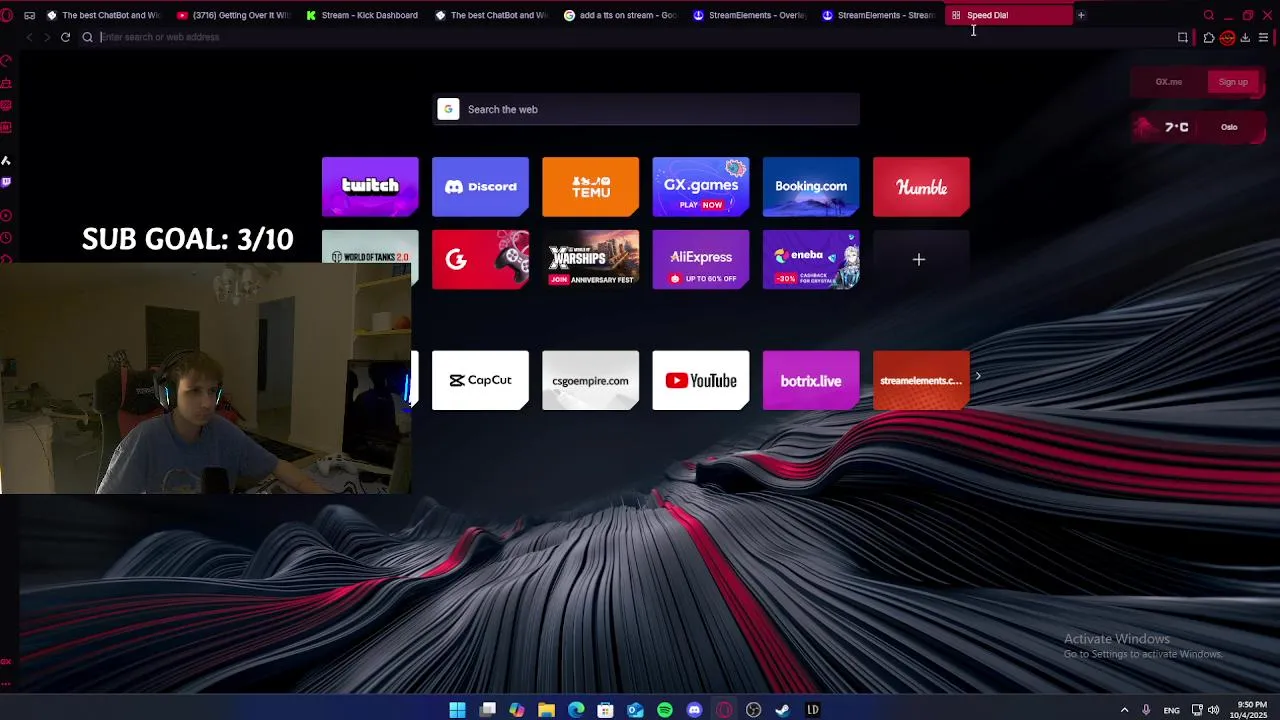Open Twitch in the sidebar
The image size is (1280, 720).
pos(6,182)
